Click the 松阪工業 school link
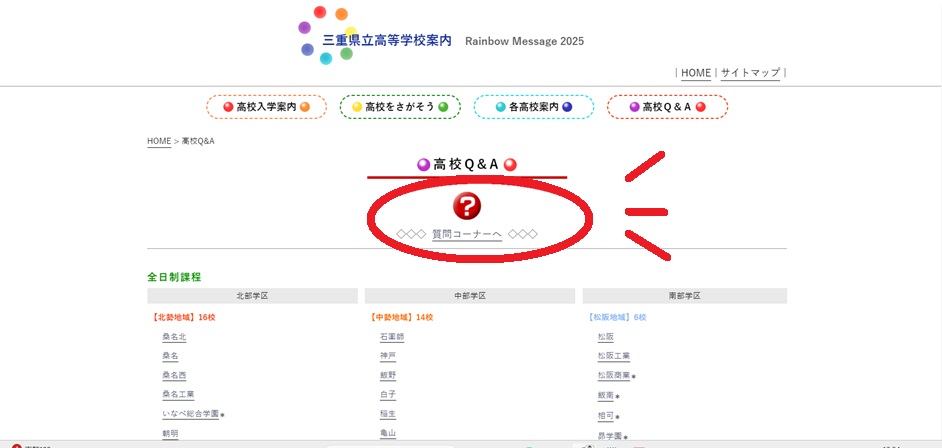This screenshot has height=448, width=942. (613, 356)
